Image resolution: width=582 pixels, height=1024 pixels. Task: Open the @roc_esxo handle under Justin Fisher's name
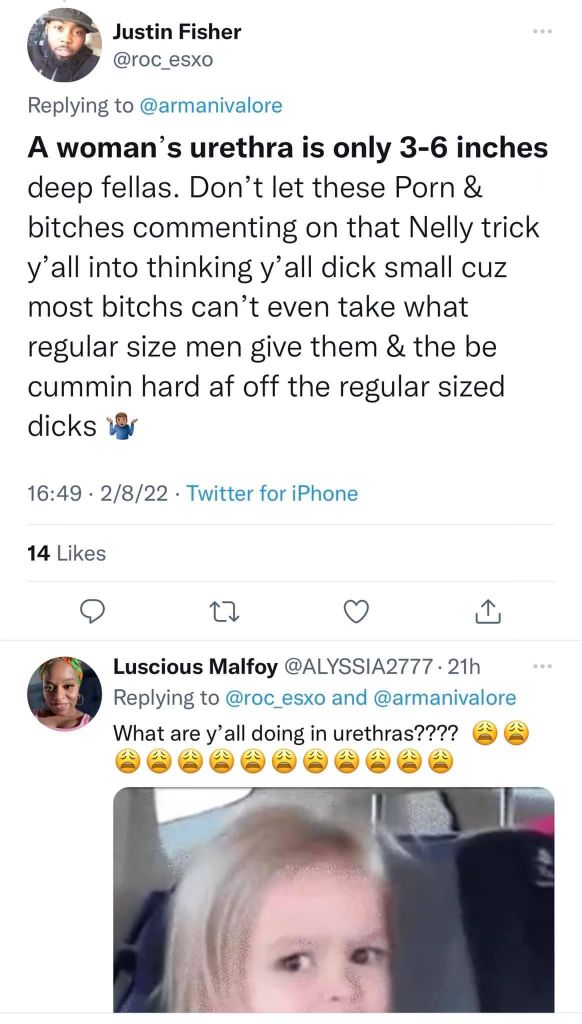point(163,60)
